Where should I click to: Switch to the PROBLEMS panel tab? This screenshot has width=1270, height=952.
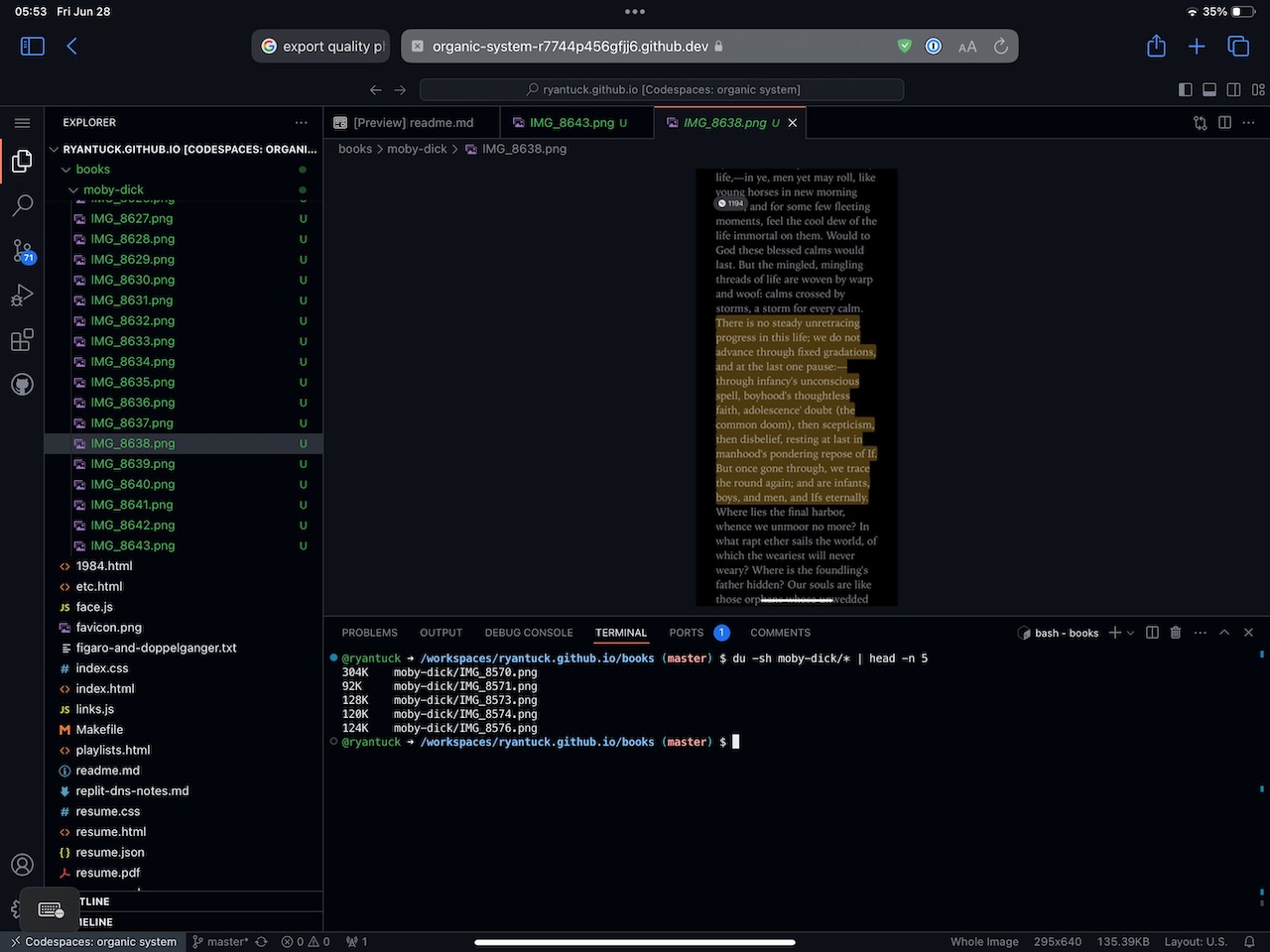(x=369, y=633)
